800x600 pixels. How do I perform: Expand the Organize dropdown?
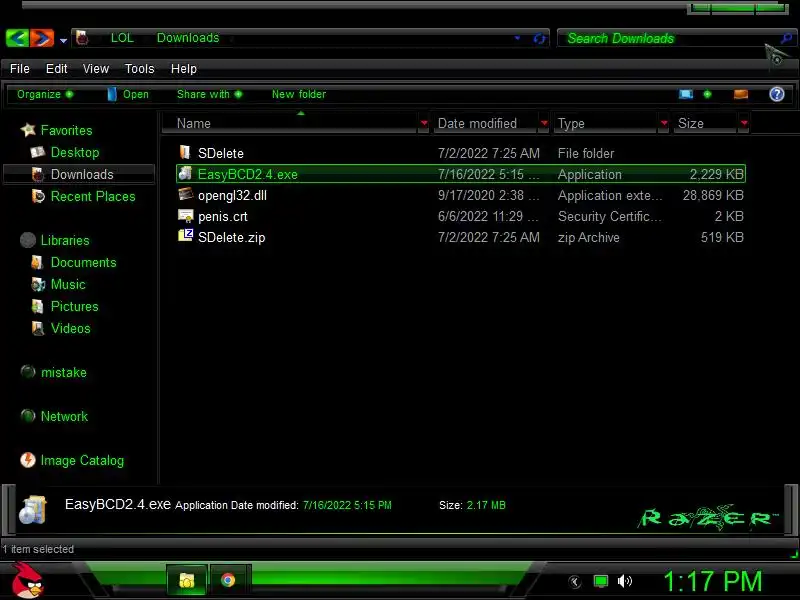click(x=45, y=94)
